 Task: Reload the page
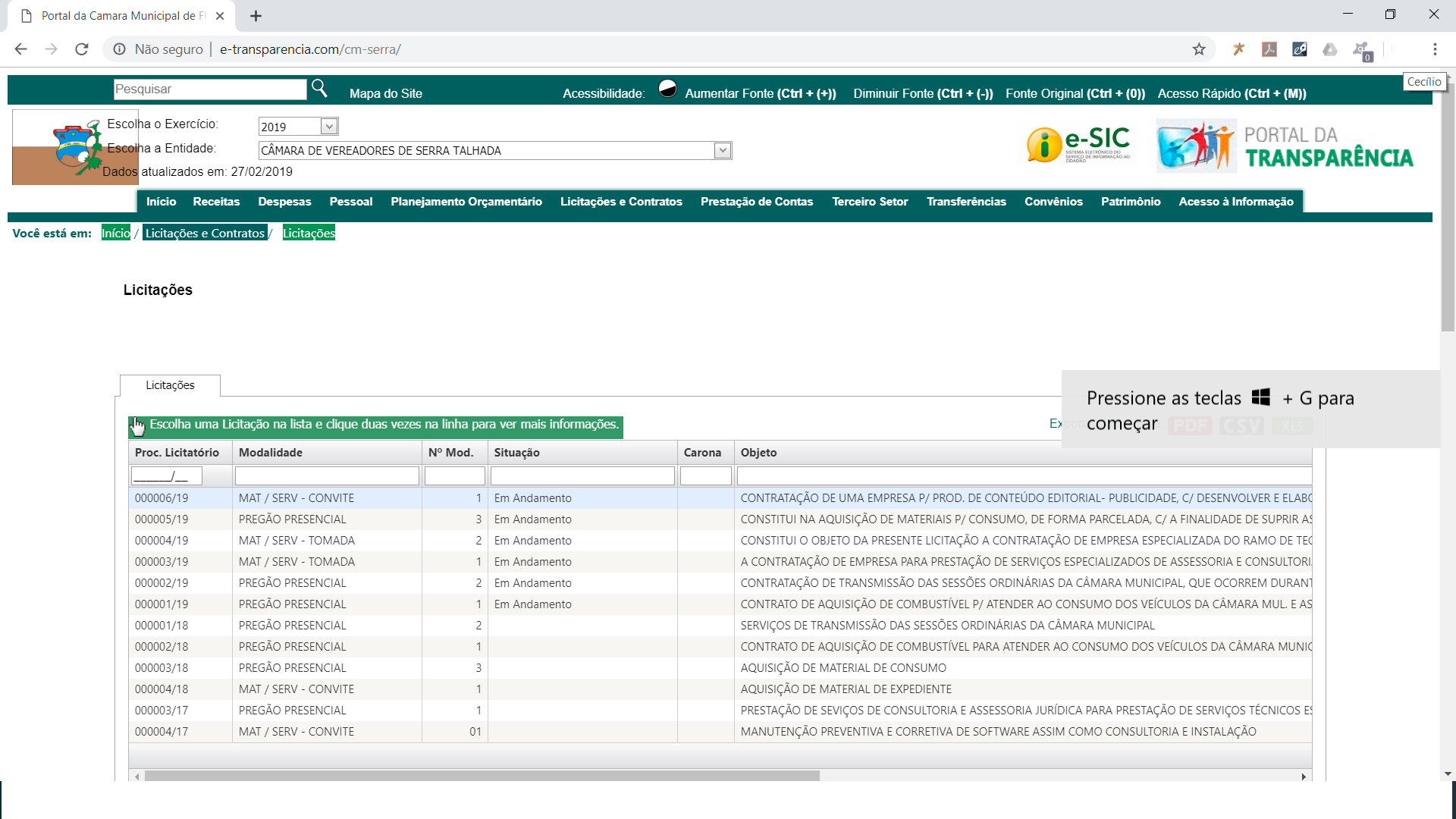pyautogui.click(x=82, y=49)
